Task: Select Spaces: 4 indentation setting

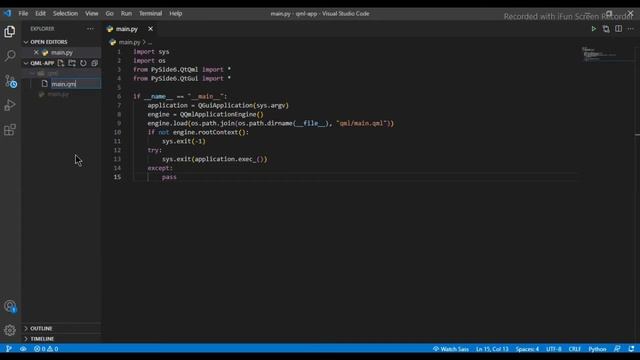Action: coord(527,349)
